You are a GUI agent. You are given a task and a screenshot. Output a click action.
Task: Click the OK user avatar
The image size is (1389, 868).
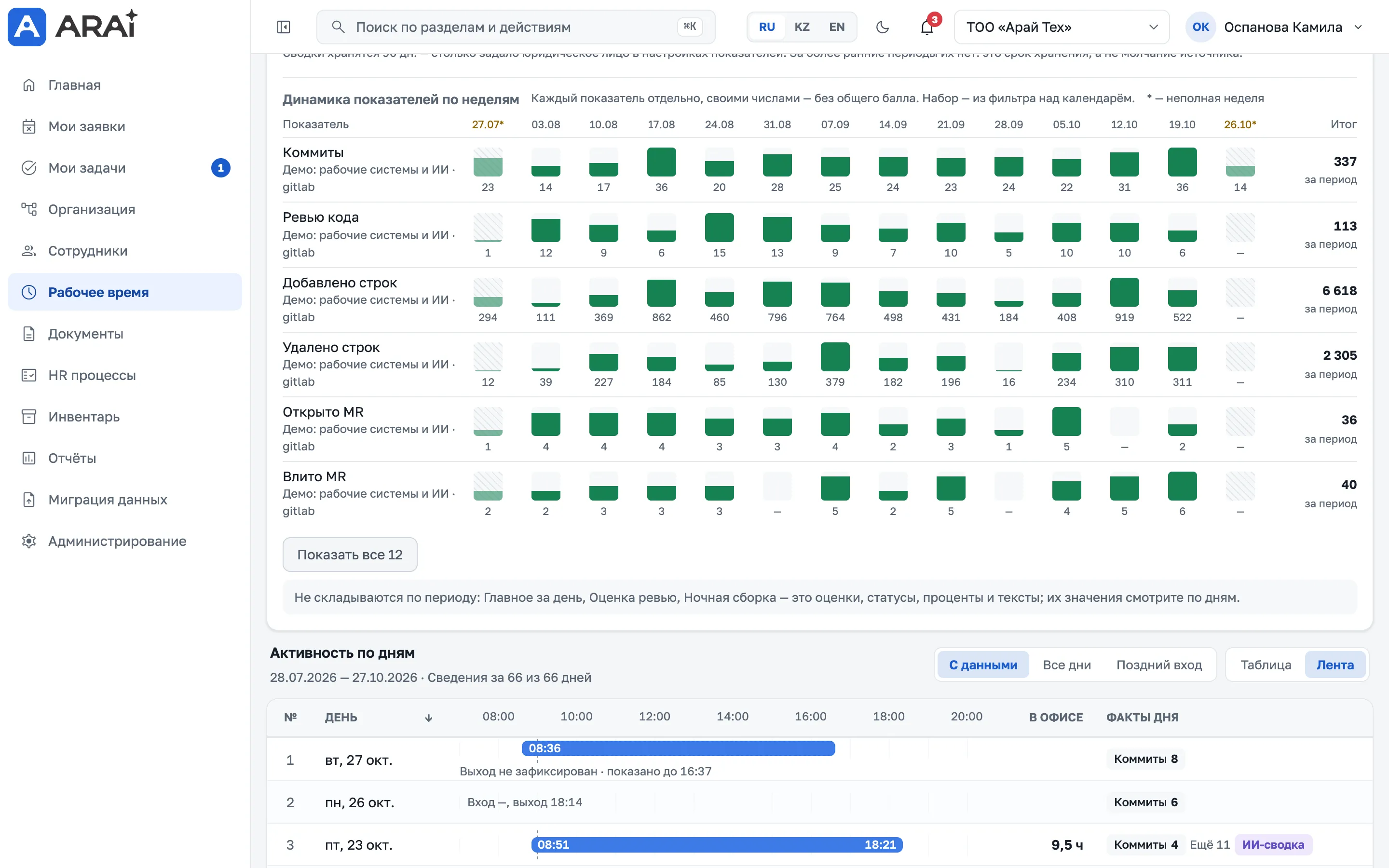click(x=1200, y=27)
